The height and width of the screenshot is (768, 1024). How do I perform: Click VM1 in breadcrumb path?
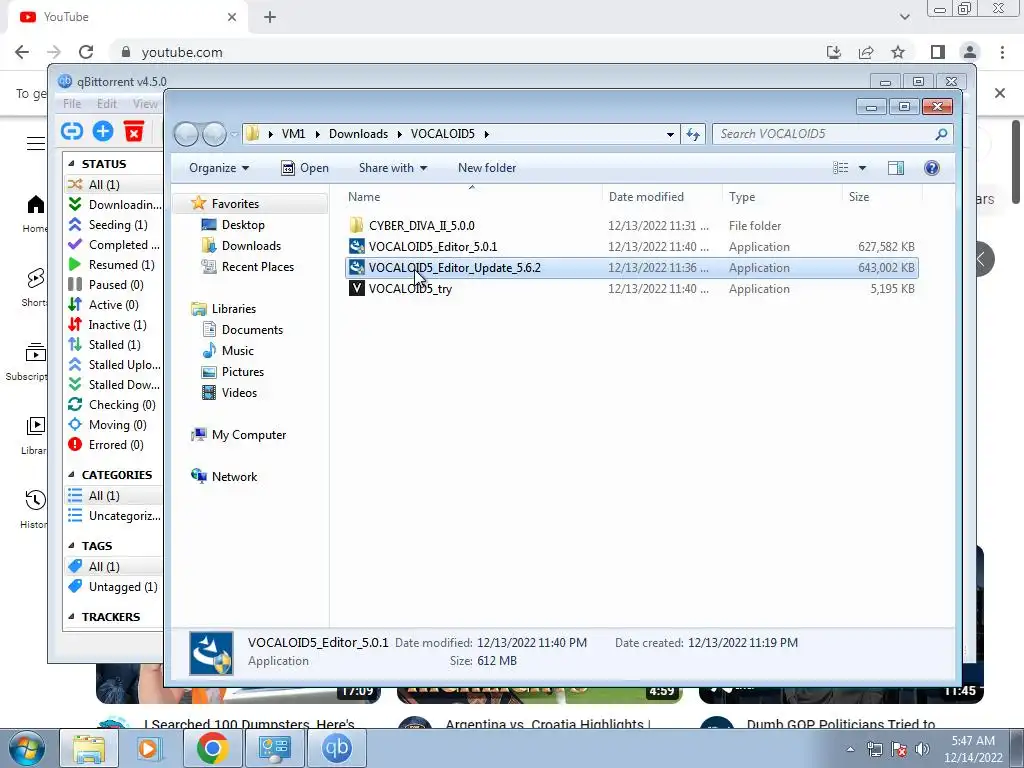(293, 134)
